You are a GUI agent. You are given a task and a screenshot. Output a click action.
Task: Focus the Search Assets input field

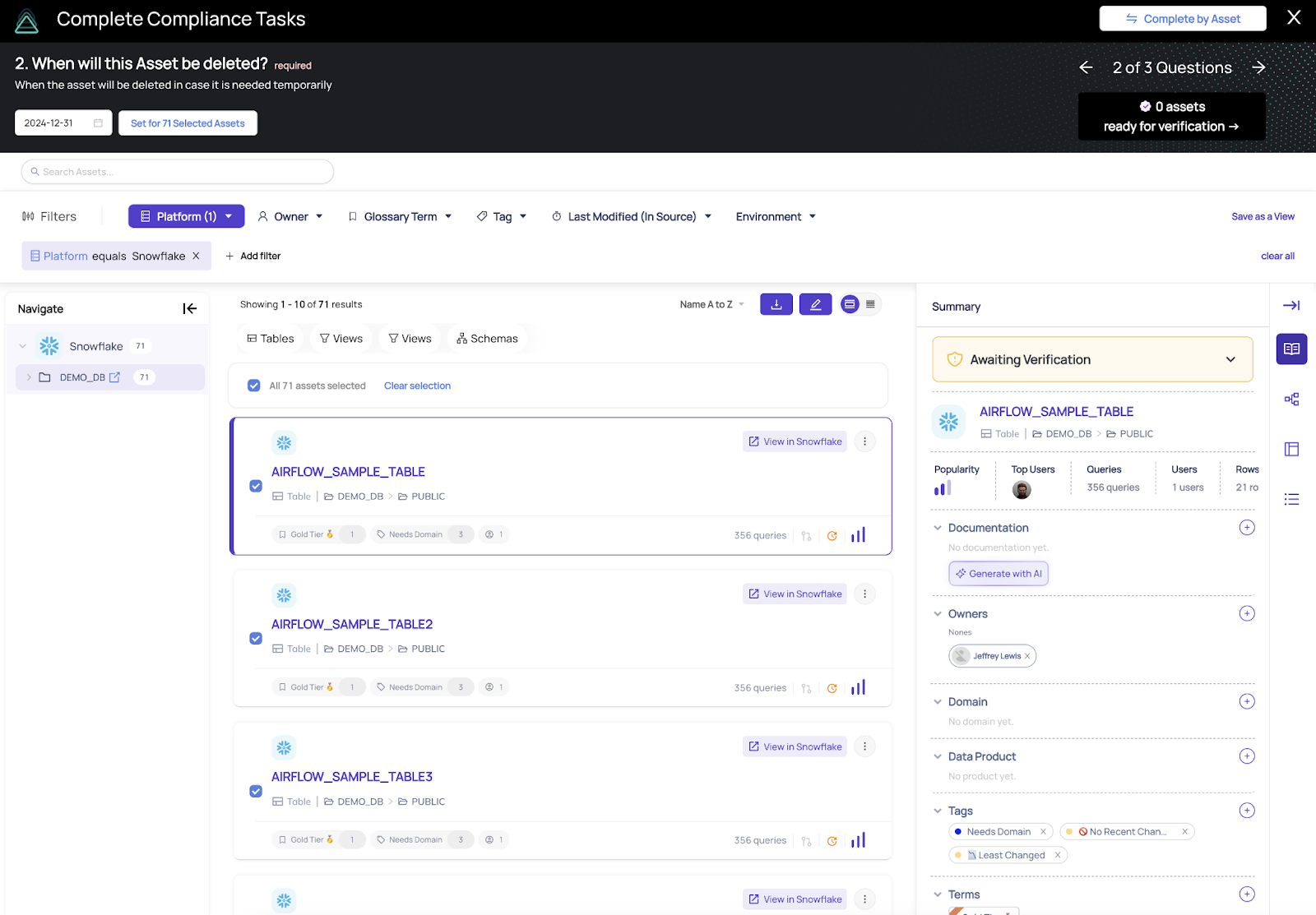click(x=178, y=172)
